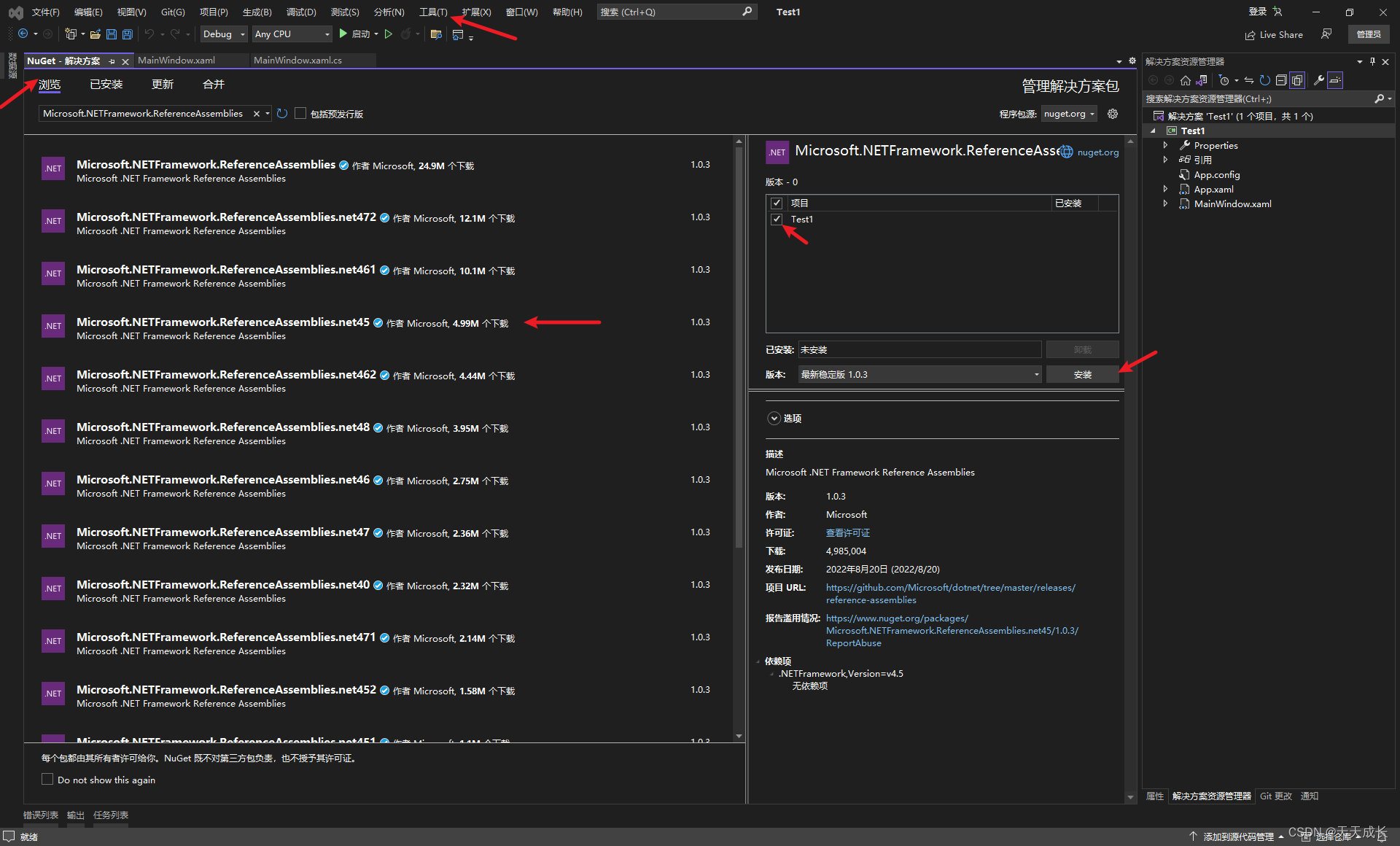Click the Live Share icon

click(x=1251, y=35)
